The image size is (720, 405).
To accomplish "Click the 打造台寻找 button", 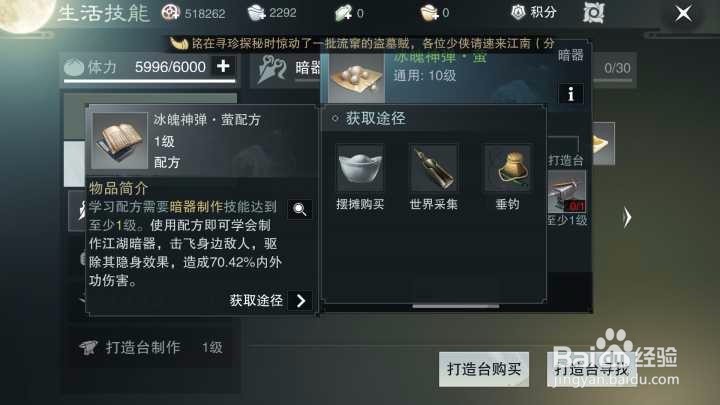I will tap(591, 369).
